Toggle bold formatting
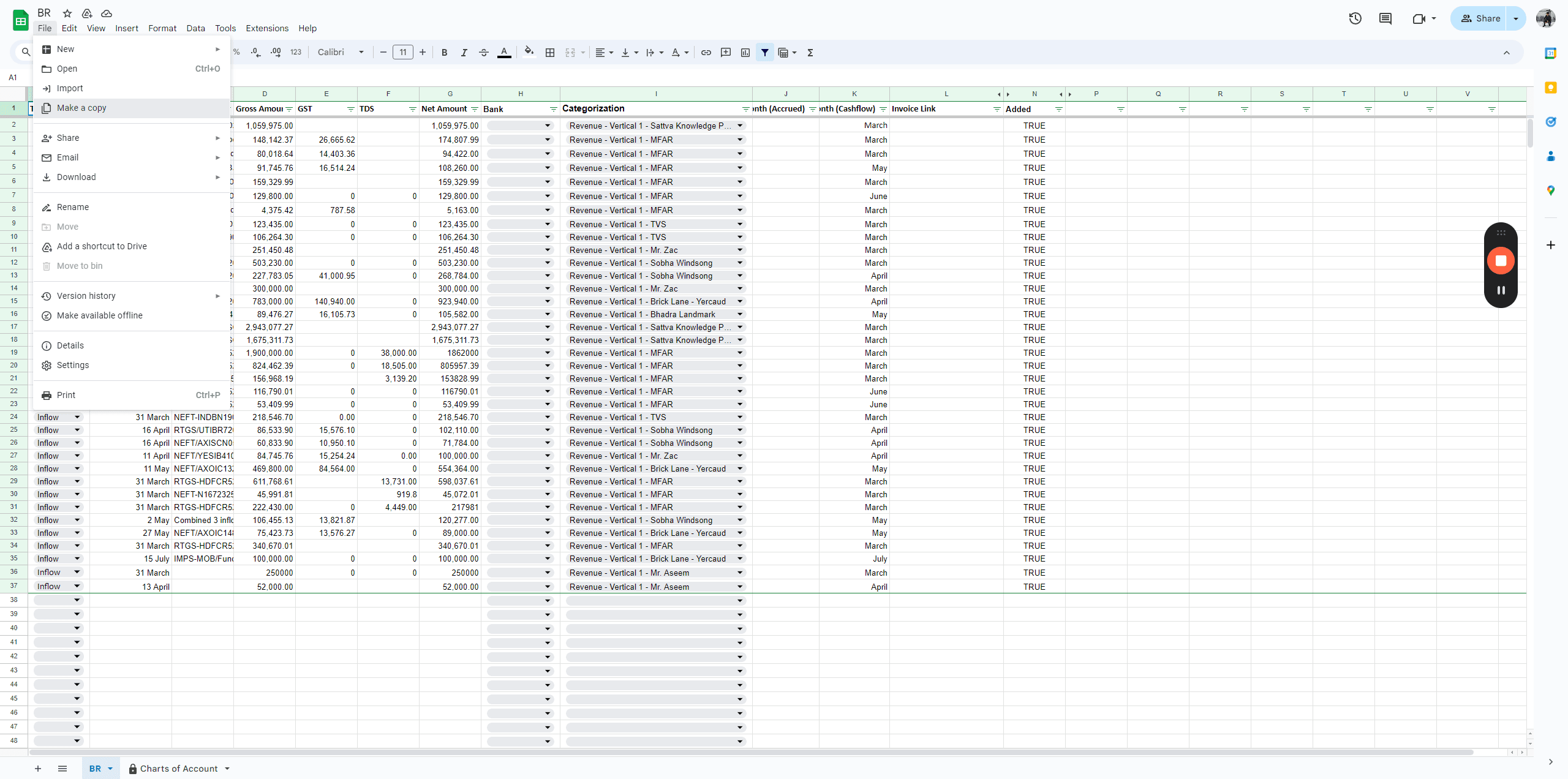The image size is (1568, 779). pos(444,53)
